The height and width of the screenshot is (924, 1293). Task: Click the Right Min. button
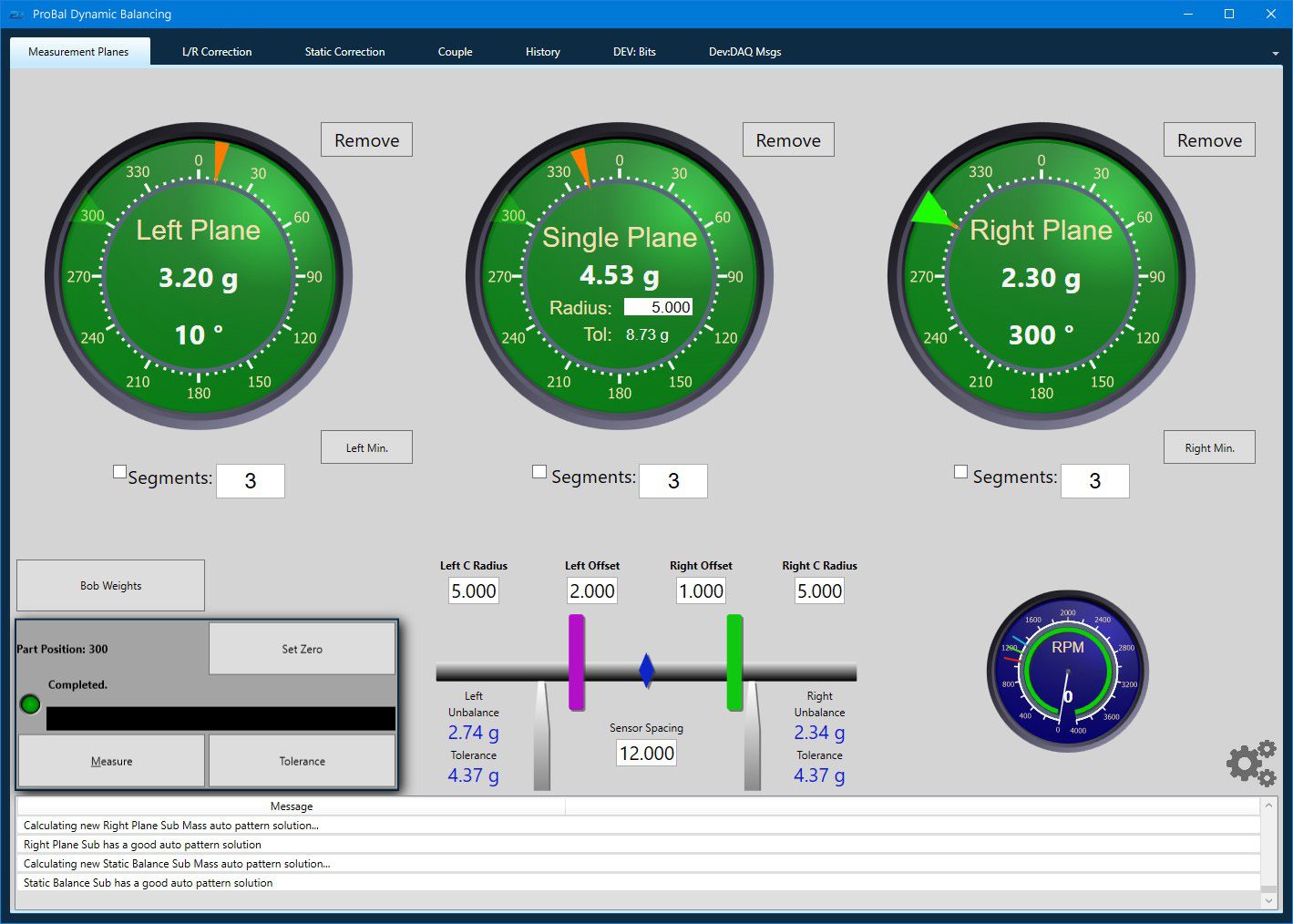1209,447
